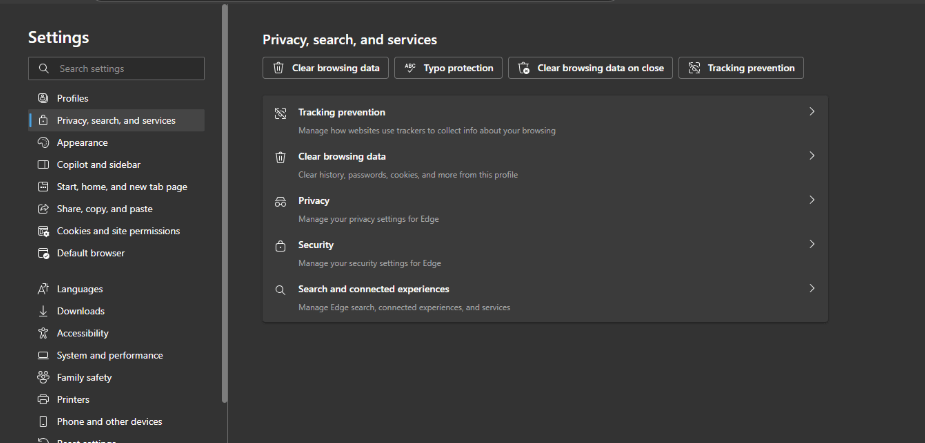Click the Languages icon
This screenshot has width=925, height=443.
42,289
